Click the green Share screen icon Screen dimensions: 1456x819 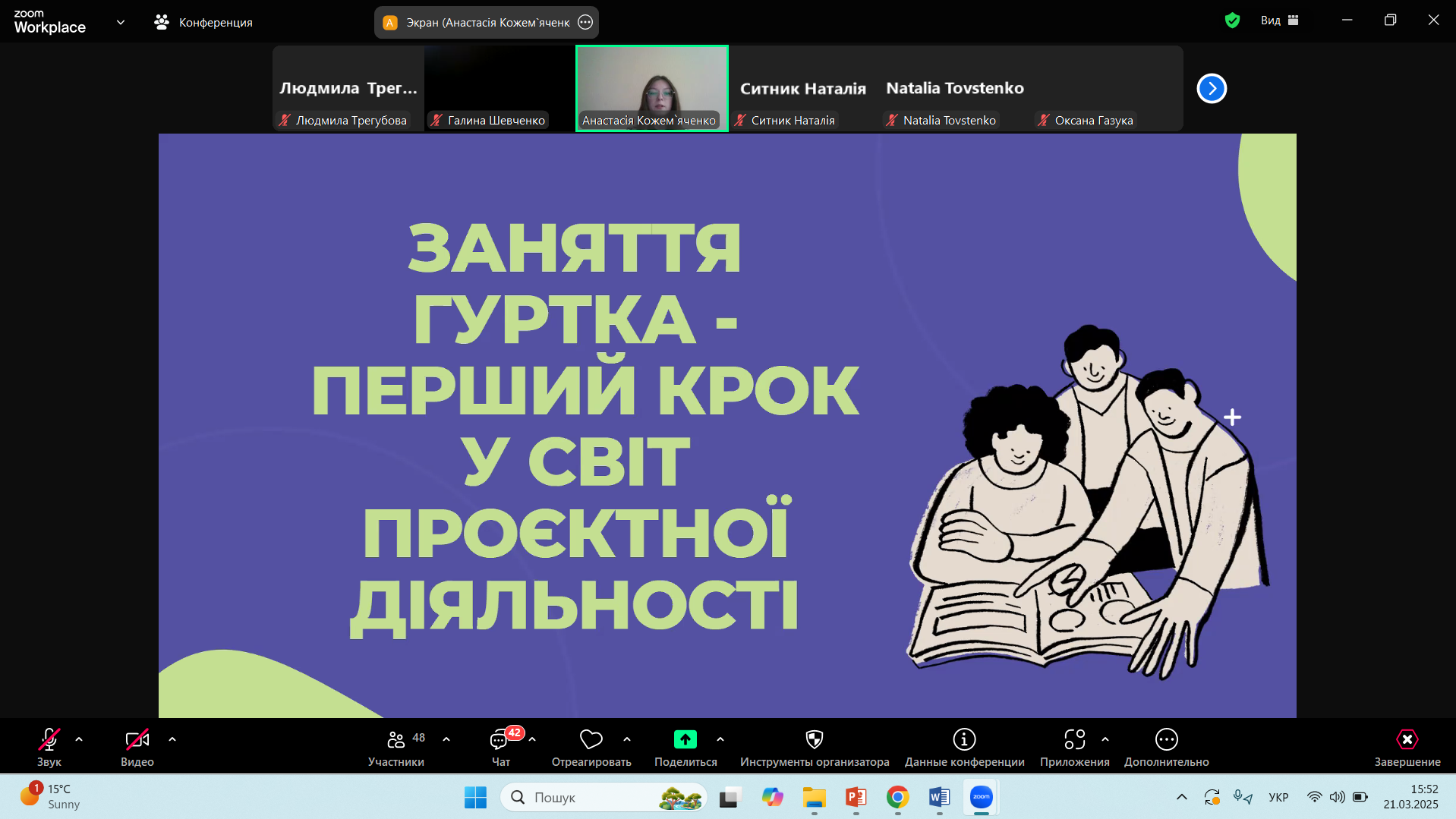point(685,739)
